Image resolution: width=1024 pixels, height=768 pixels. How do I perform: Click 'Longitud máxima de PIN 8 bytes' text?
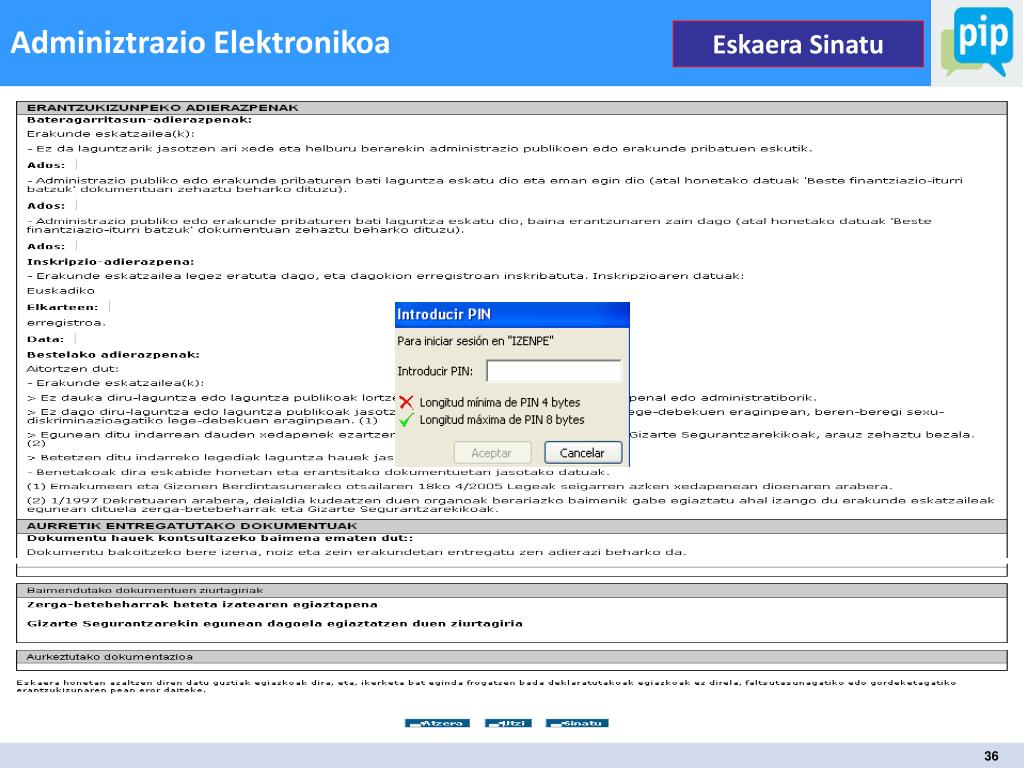coord(502,420)
